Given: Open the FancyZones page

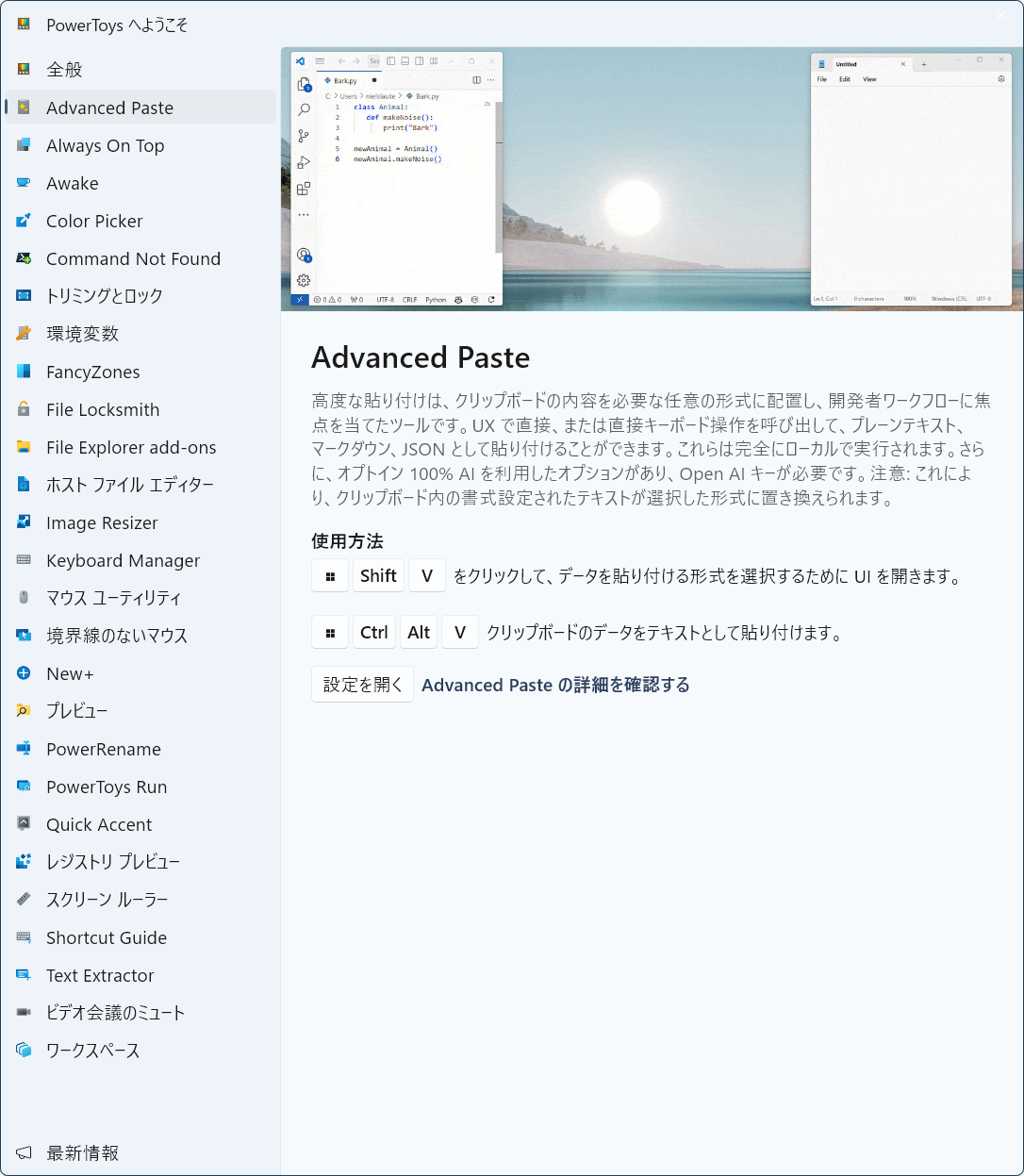Looking at the screenshot, I should pos(140,372).
